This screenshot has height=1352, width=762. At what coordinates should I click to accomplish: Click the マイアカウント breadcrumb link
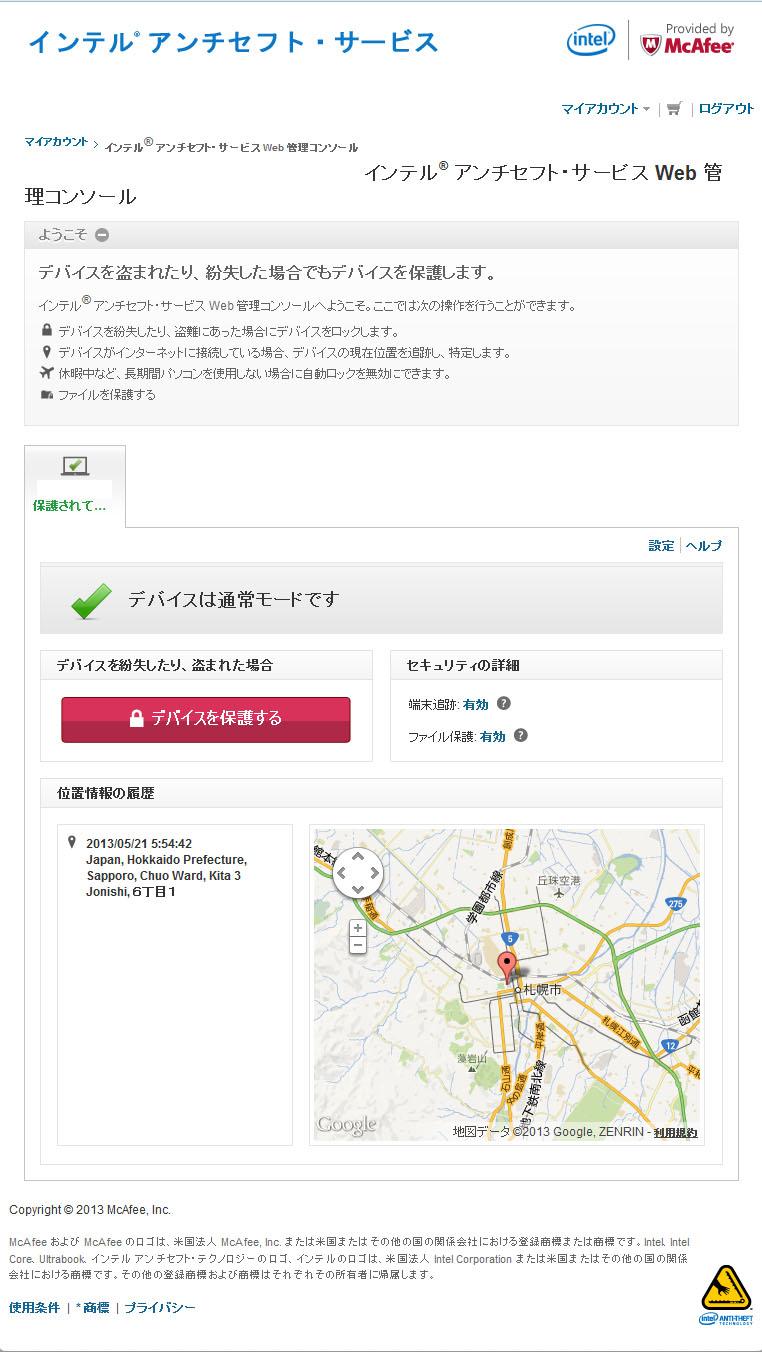[56, 142]
